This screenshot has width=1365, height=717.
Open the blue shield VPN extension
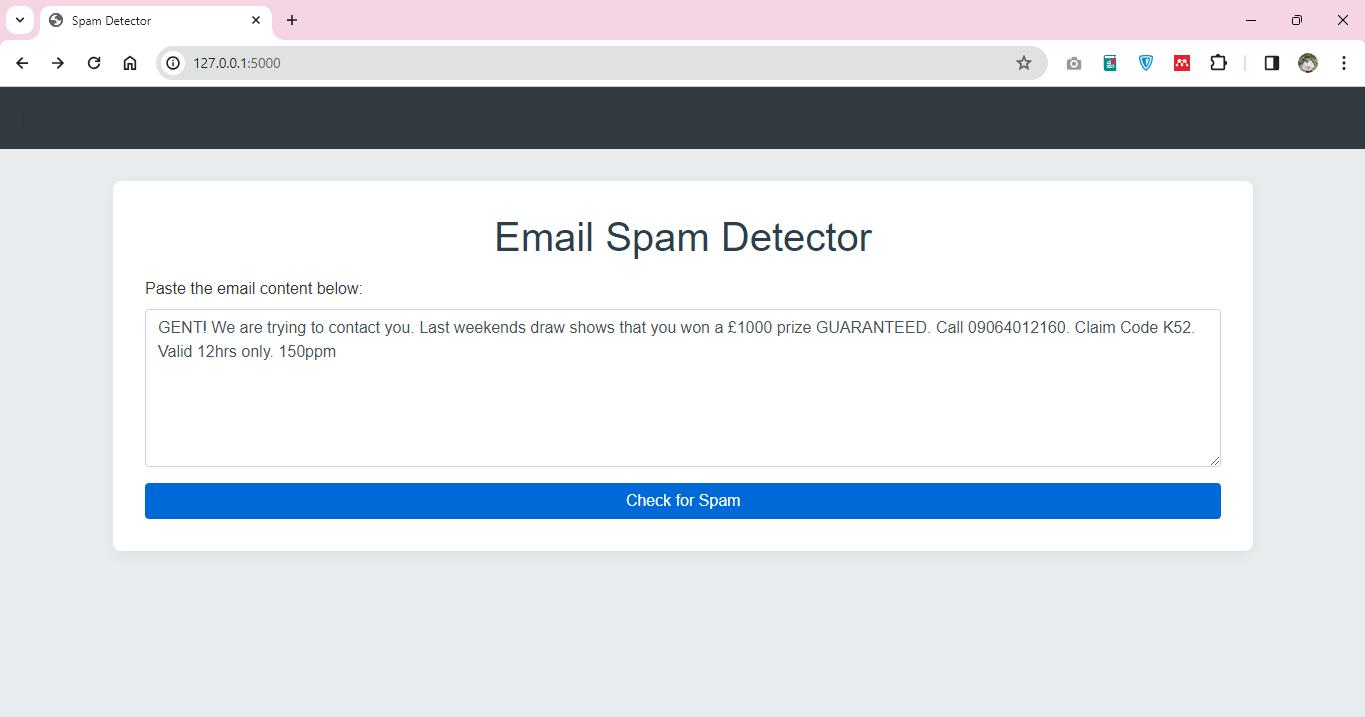point(1145,63)
